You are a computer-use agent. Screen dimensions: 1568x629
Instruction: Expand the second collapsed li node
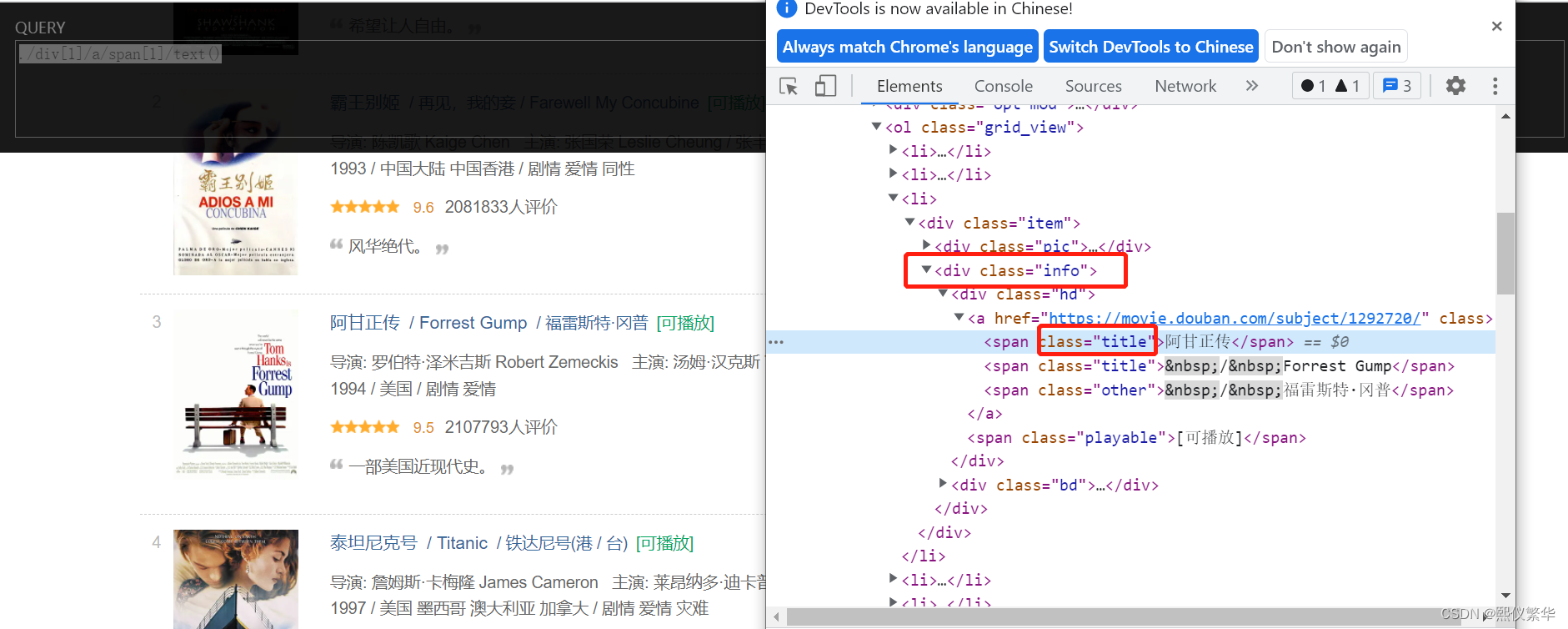click(x=893, y=174)
